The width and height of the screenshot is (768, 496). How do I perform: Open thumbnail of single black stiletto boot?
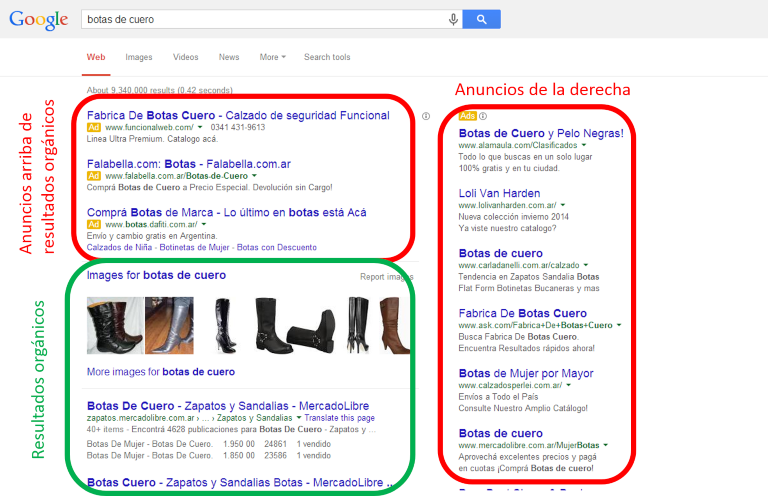225,325
